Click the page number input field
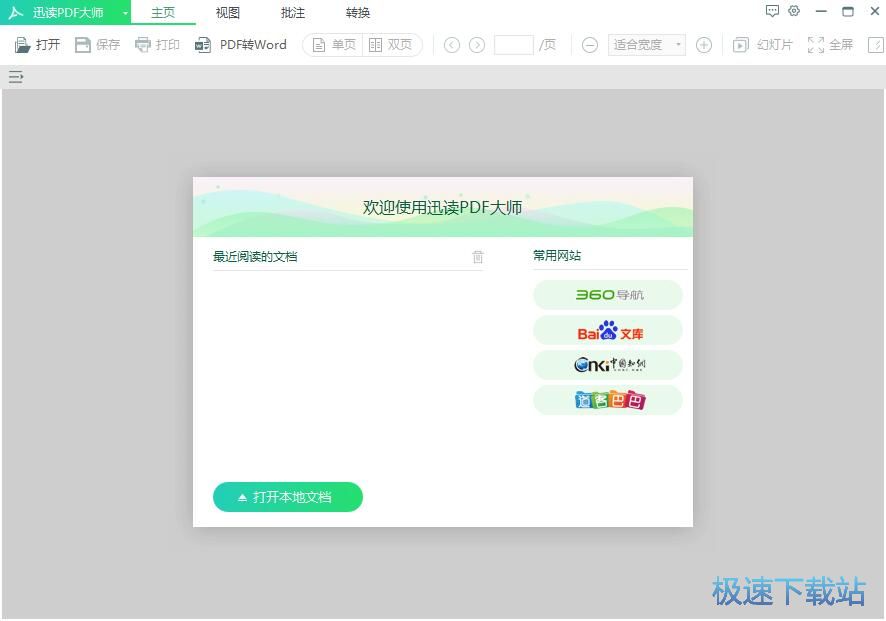 pyautogui.click(x=514, y=44)
